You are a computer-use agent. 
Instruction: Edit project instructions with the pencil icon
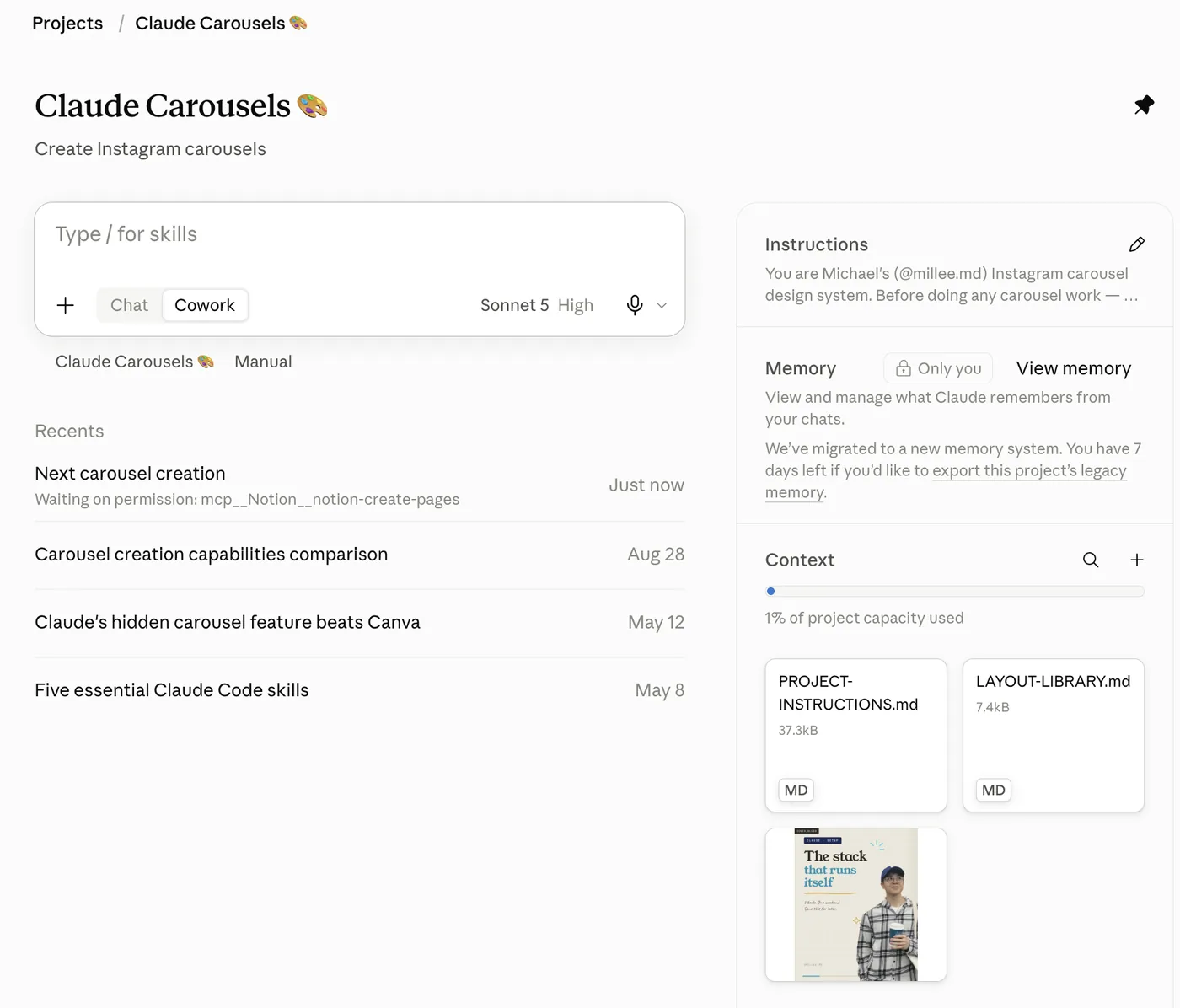1137,244
